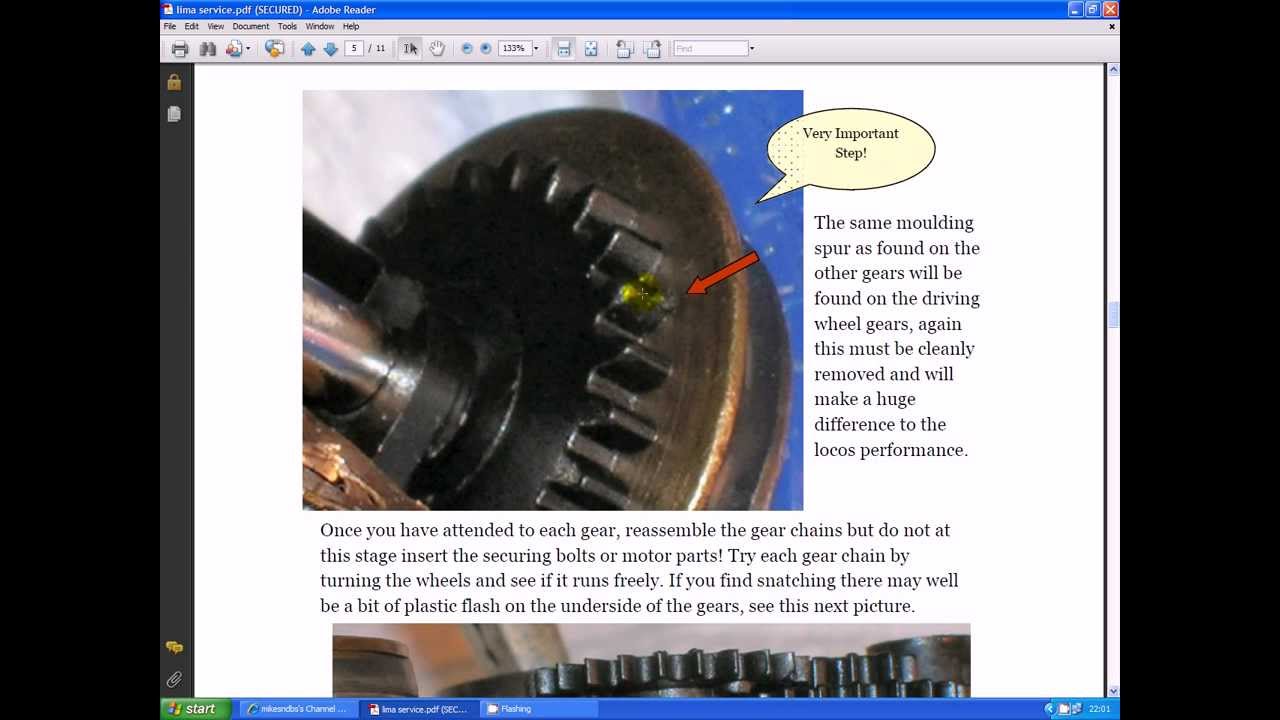Viewport: 1280px width, 720px height.
Task: Open the Document menu
Action: point(251,26)
